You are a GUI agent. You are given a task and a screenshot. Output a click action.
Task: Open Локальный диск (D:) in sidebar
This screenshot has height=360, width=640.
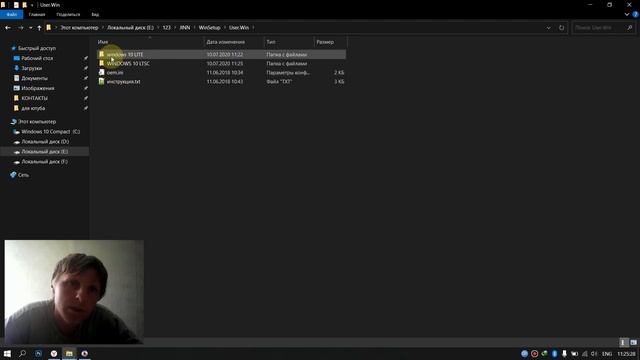45,142
